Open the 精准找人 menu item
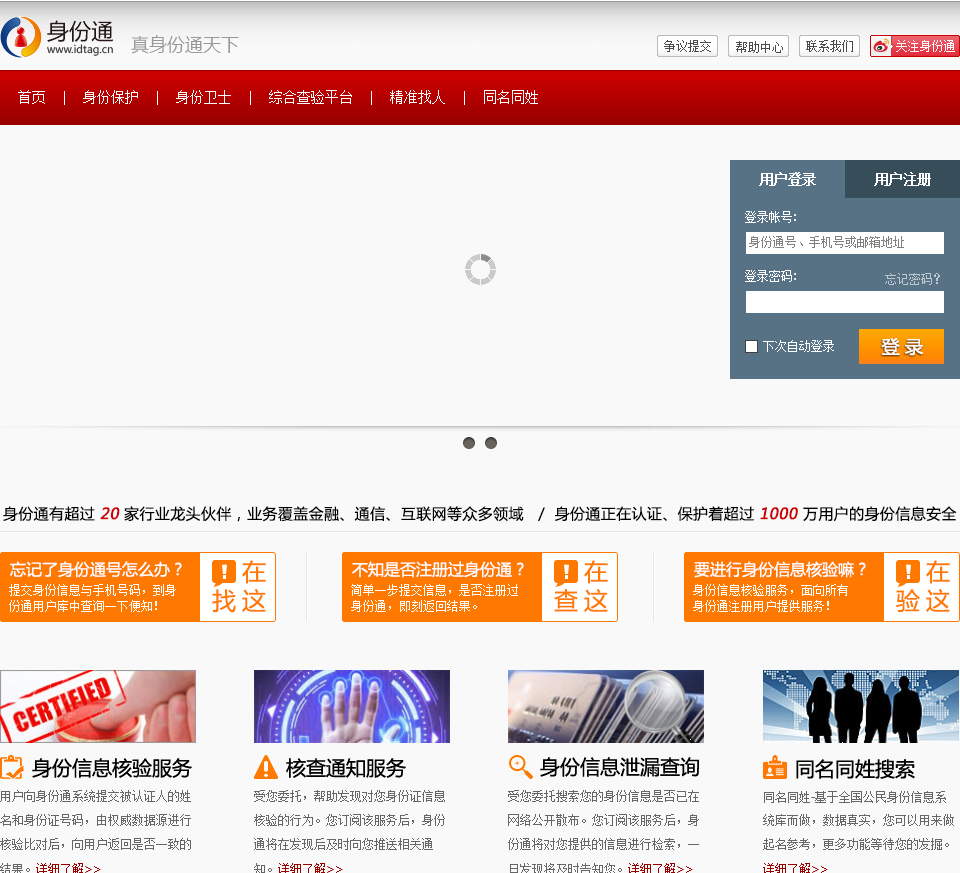960x873 pixels. 417,97
